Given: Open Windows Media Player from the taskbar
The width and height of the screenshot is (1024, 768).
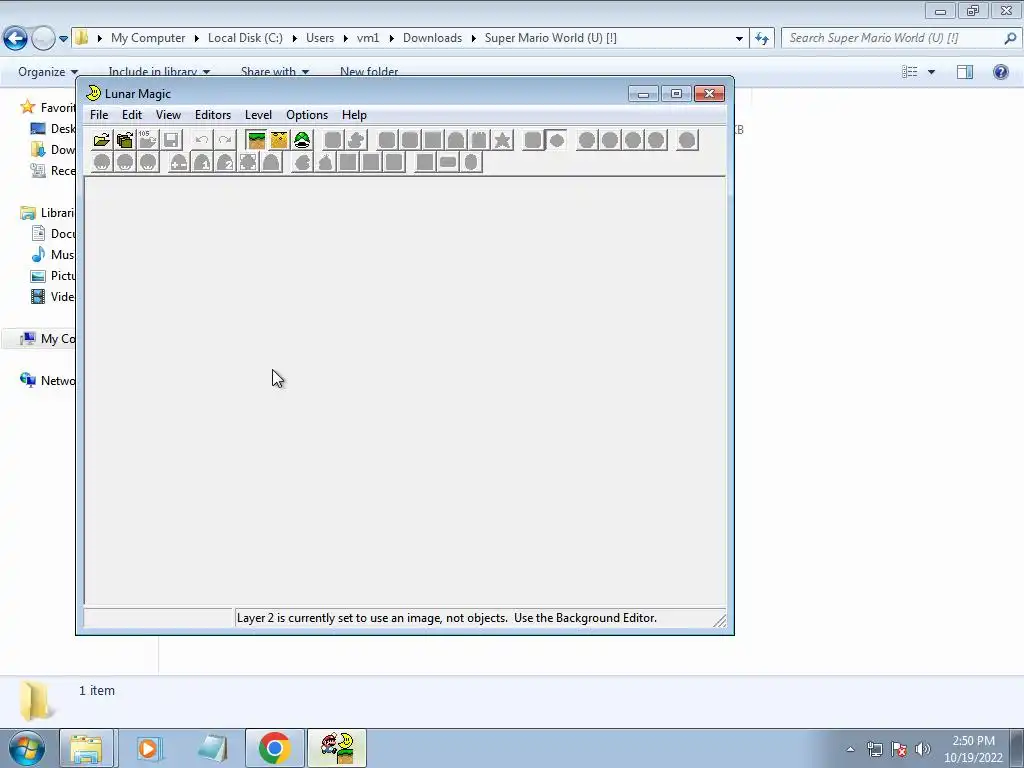Looking at the screenshot, I should pos(148,748).
